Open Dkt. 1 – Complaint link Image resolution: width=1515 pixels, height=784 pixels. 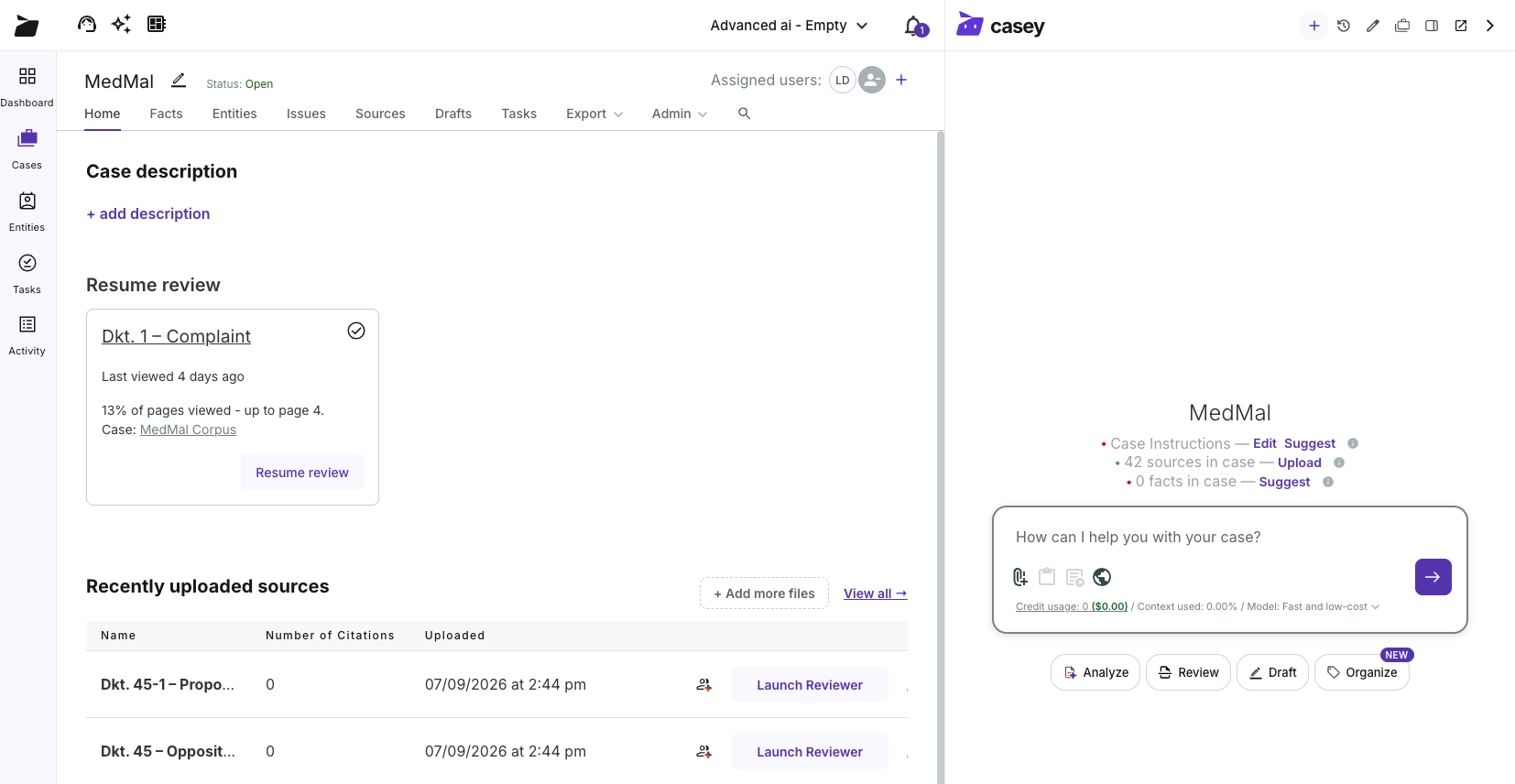click(176, 336)
